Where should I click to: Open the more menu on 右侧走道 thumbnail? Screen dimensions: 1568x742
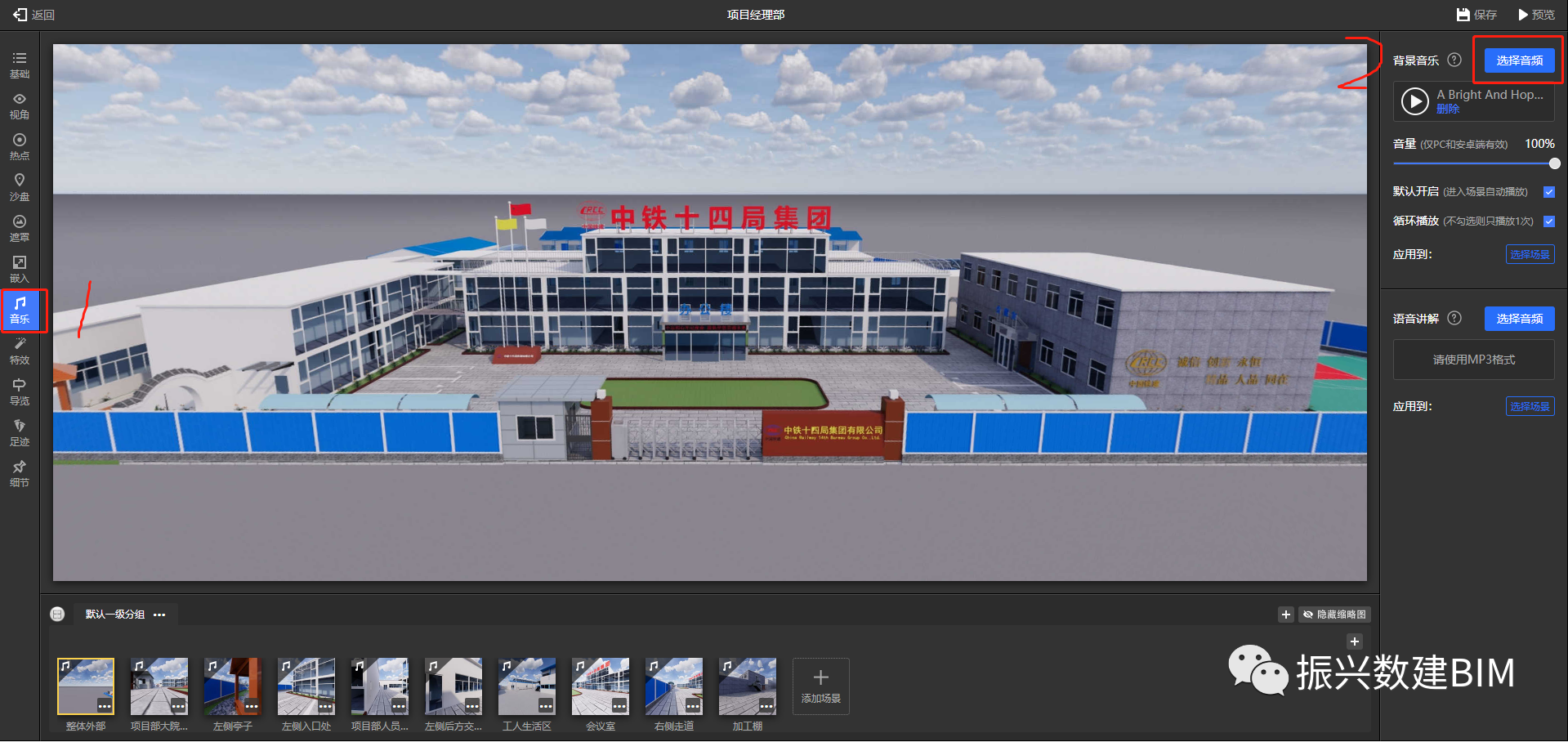(693, 705)
